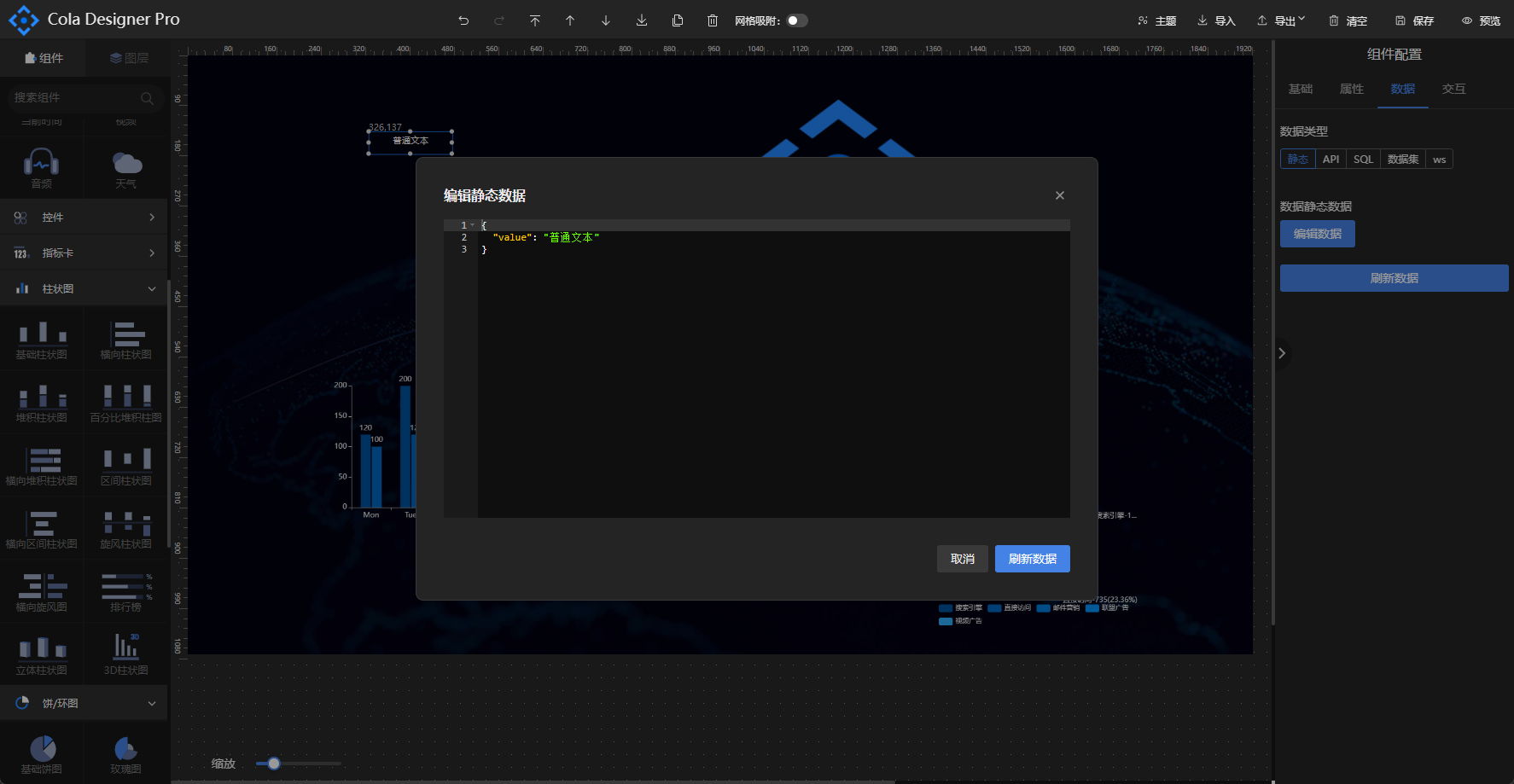
Task: Select the API data type option
Action: [x=1331, y=160]
